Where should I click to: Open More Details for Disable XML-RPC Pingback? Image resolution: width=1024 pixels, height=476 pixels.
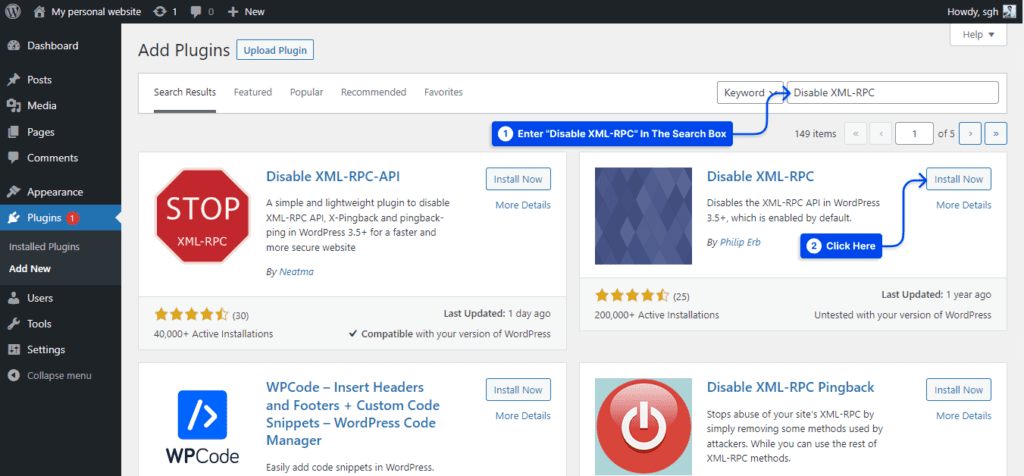coord(964,416)
